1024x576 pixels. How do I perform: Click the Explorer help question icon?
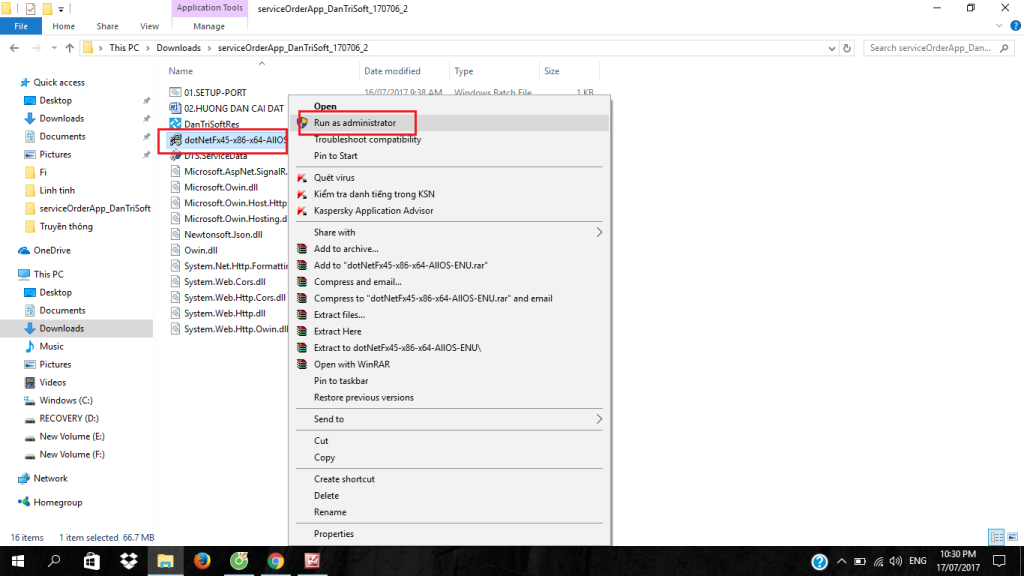click(1015, 26)
